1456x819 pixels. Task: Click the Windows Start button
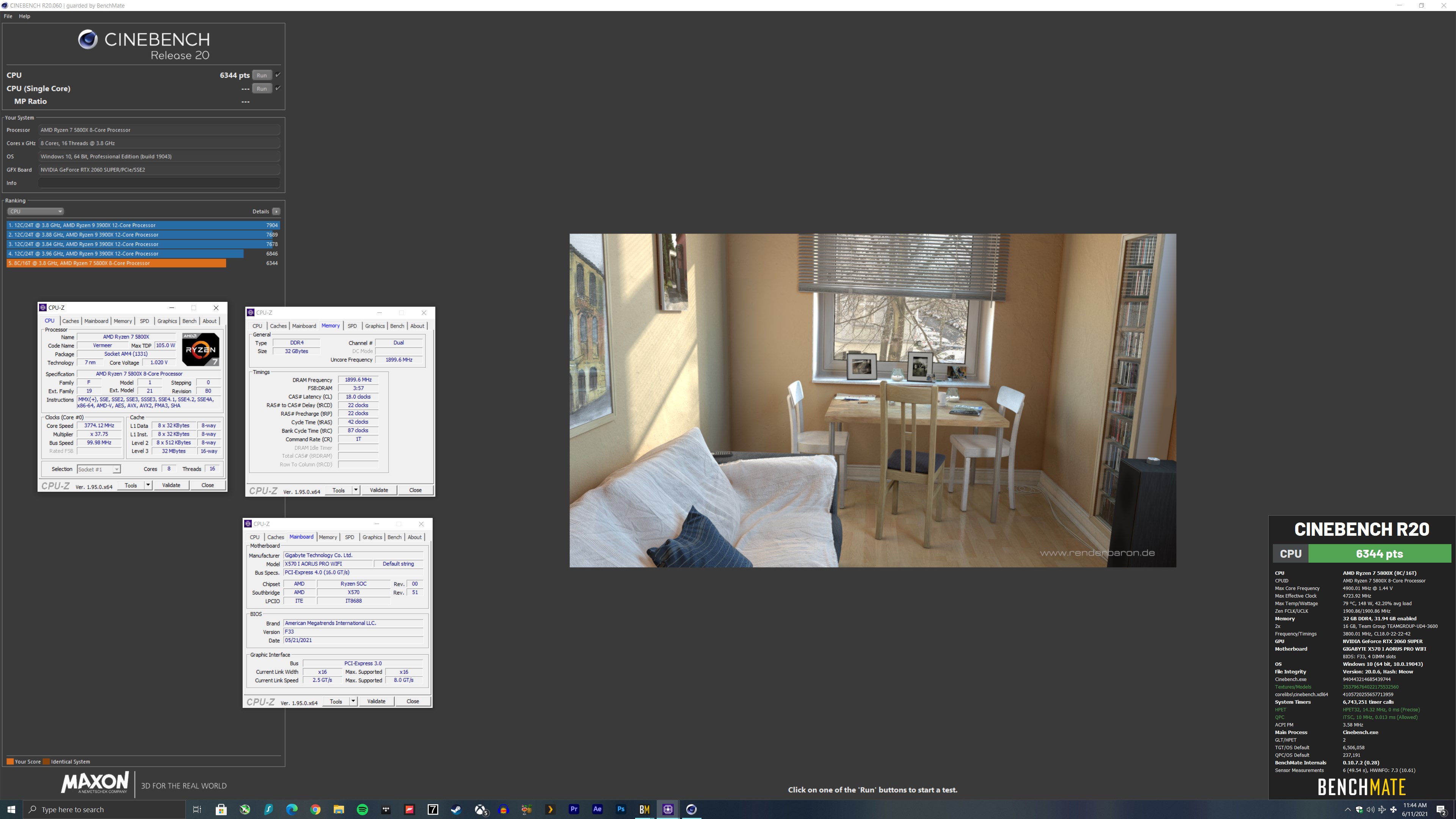click(x=11, y=810)
